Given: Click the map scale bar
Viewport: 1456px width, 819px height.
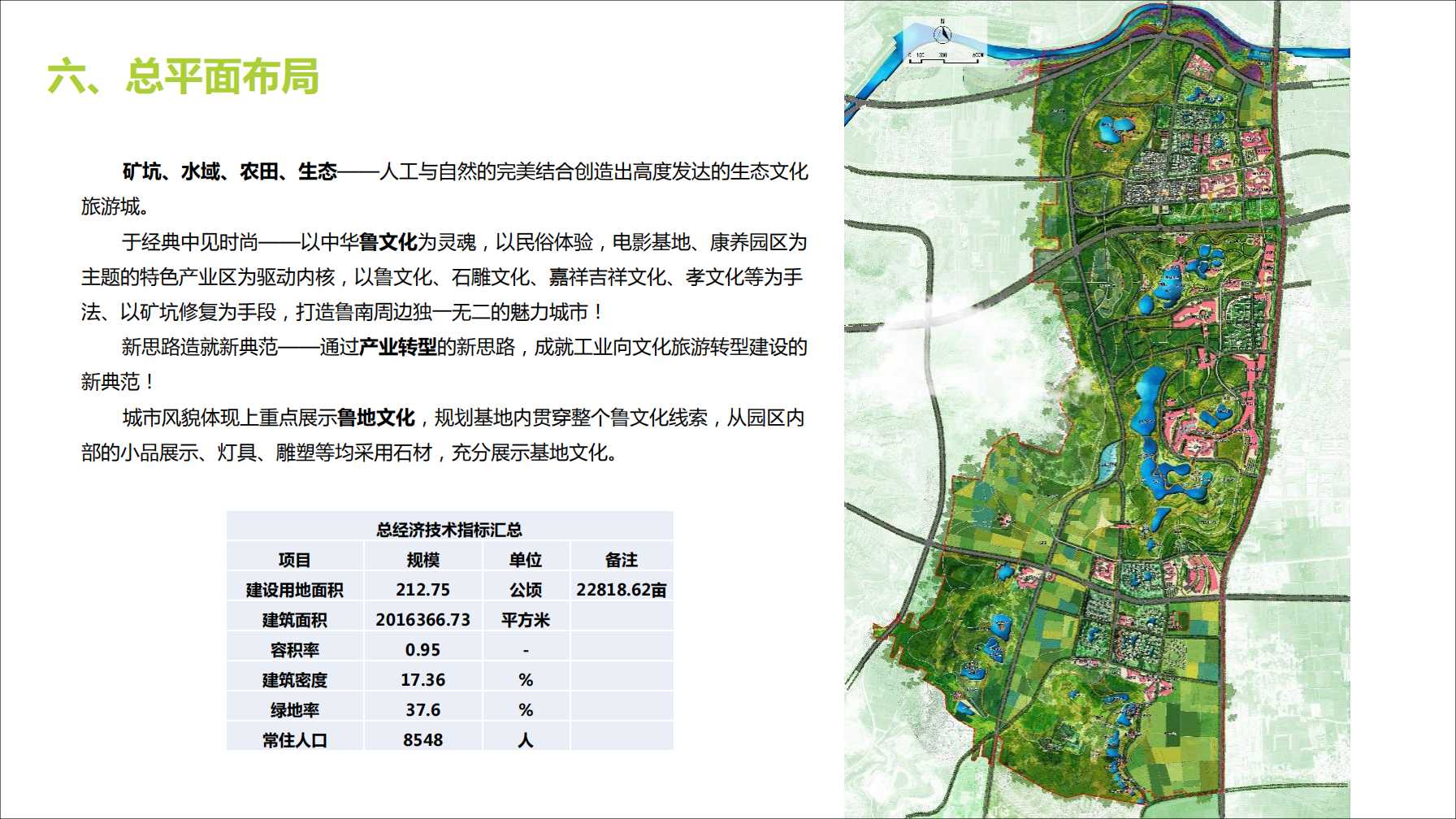Looking at the screenshot, I should (x=945, y=59).
